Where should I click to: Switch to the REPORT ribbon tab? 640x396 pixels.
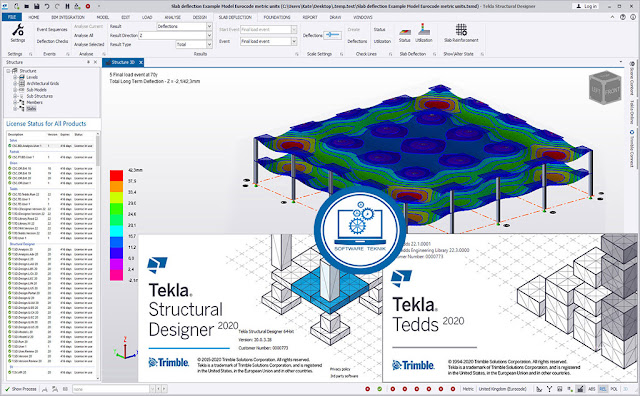[310, 17]
